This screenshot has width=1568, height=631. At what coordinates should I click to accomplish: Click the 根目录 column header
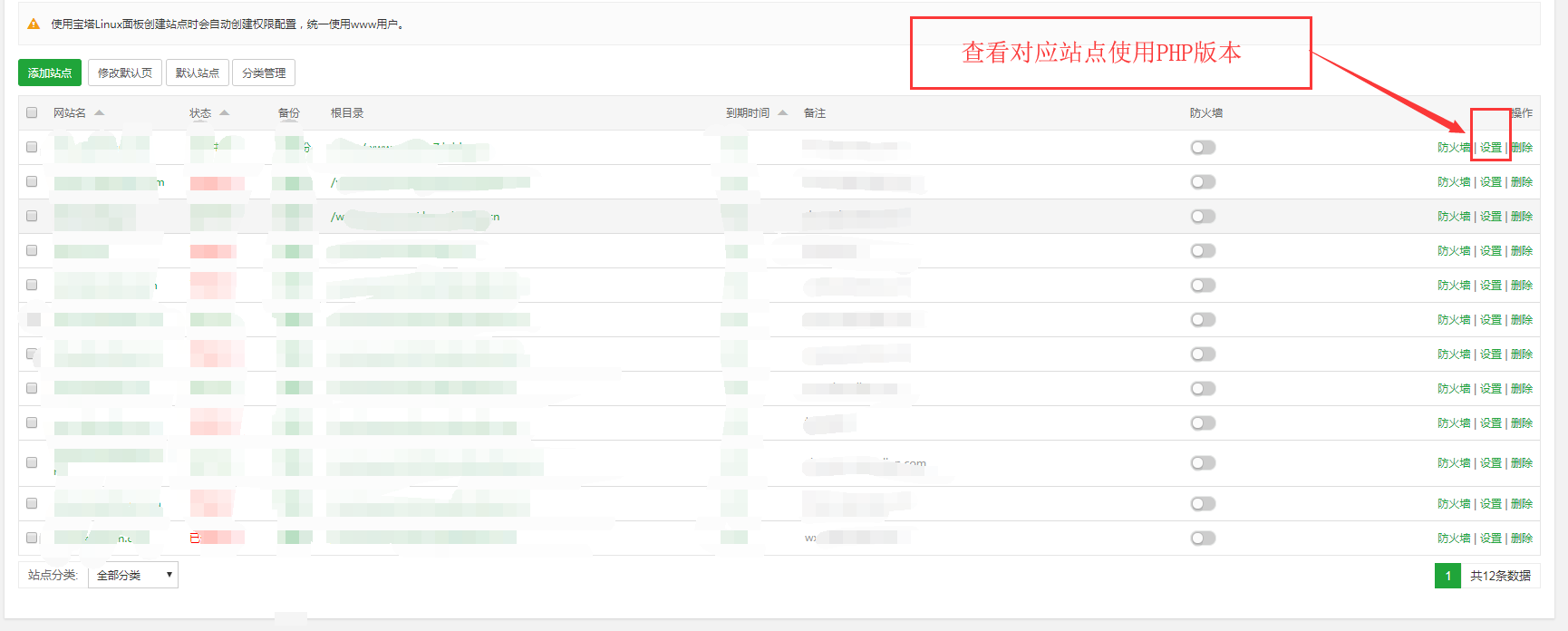pyautogui.click(x=347, y=113)
